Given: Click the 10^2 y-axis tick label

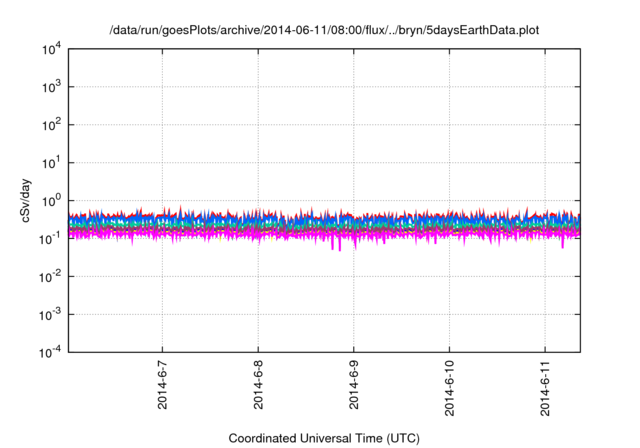Looking at the screenshot, I should click(48, 126).
